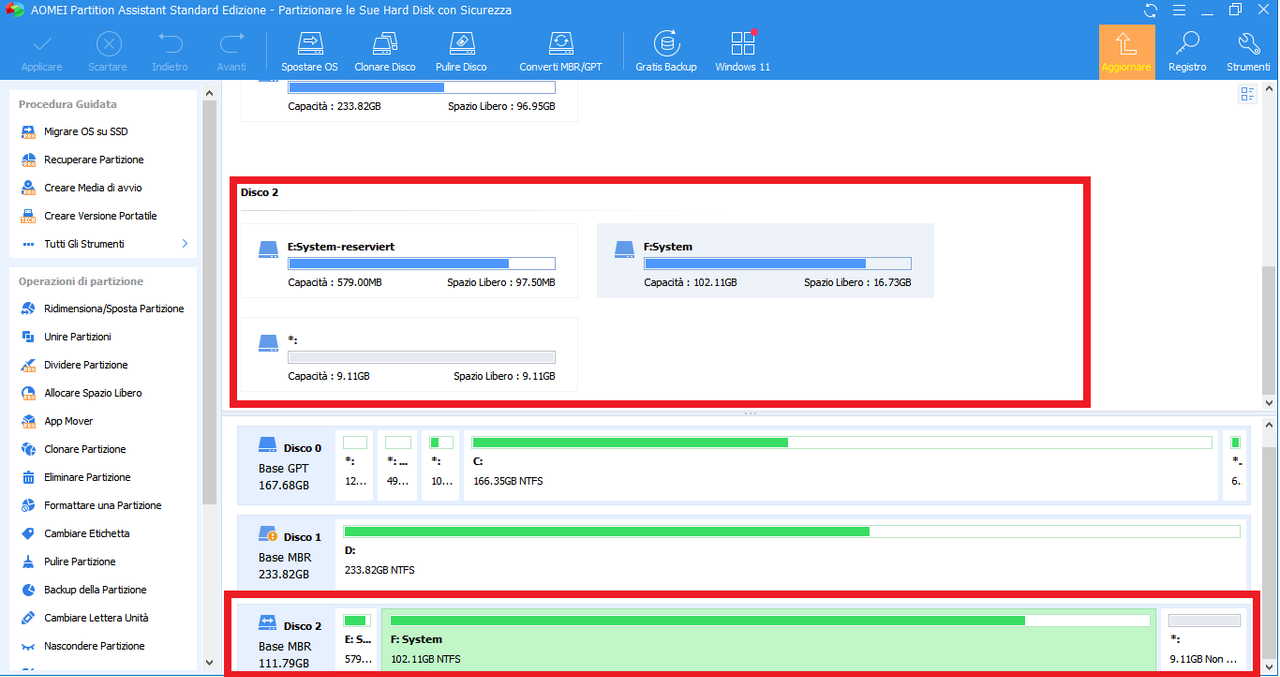Expand Tutti Gli Strumenti arrow
Screen dimensions: 1280x677
click(185, 243)
